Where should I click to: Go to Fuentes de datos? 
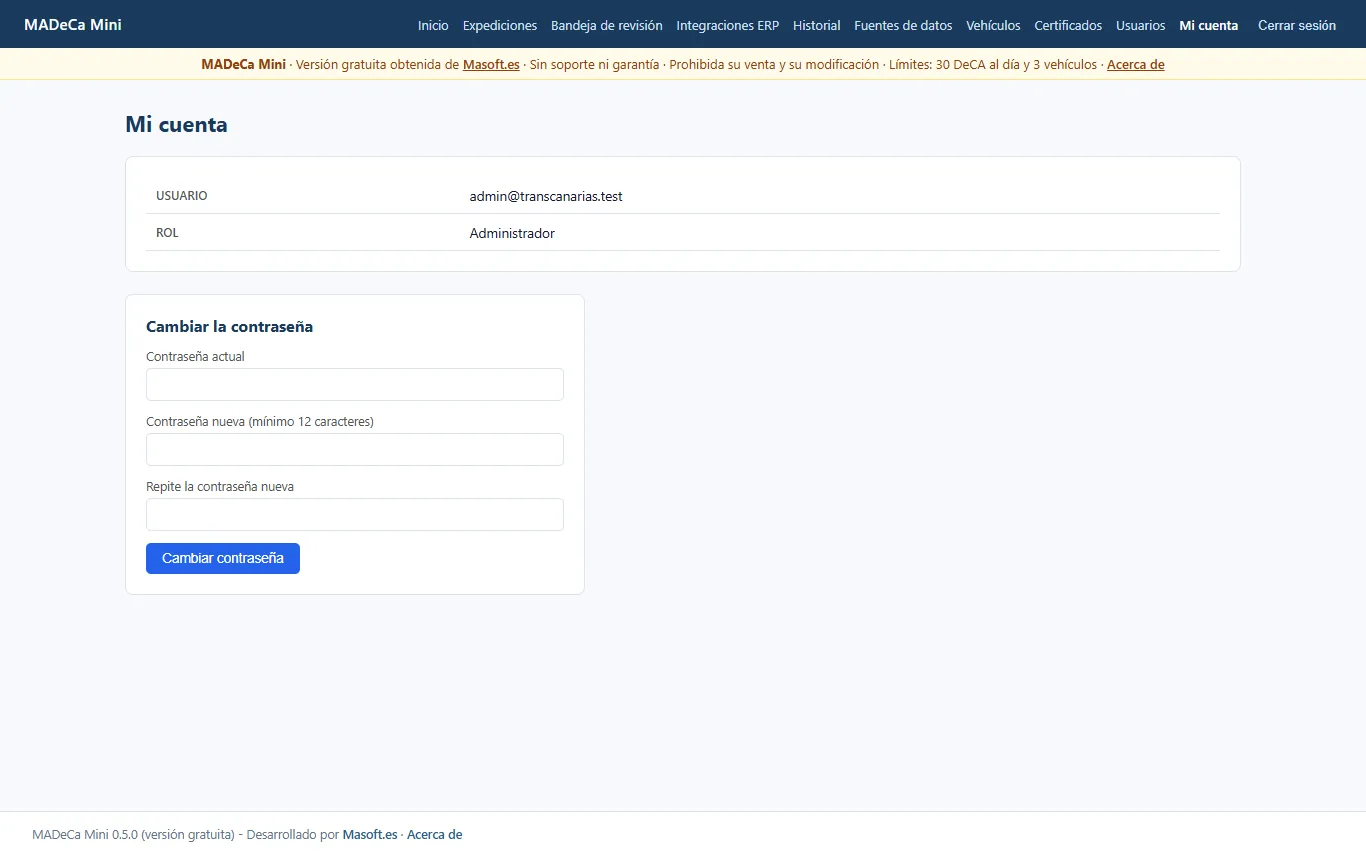coord(903,25)
